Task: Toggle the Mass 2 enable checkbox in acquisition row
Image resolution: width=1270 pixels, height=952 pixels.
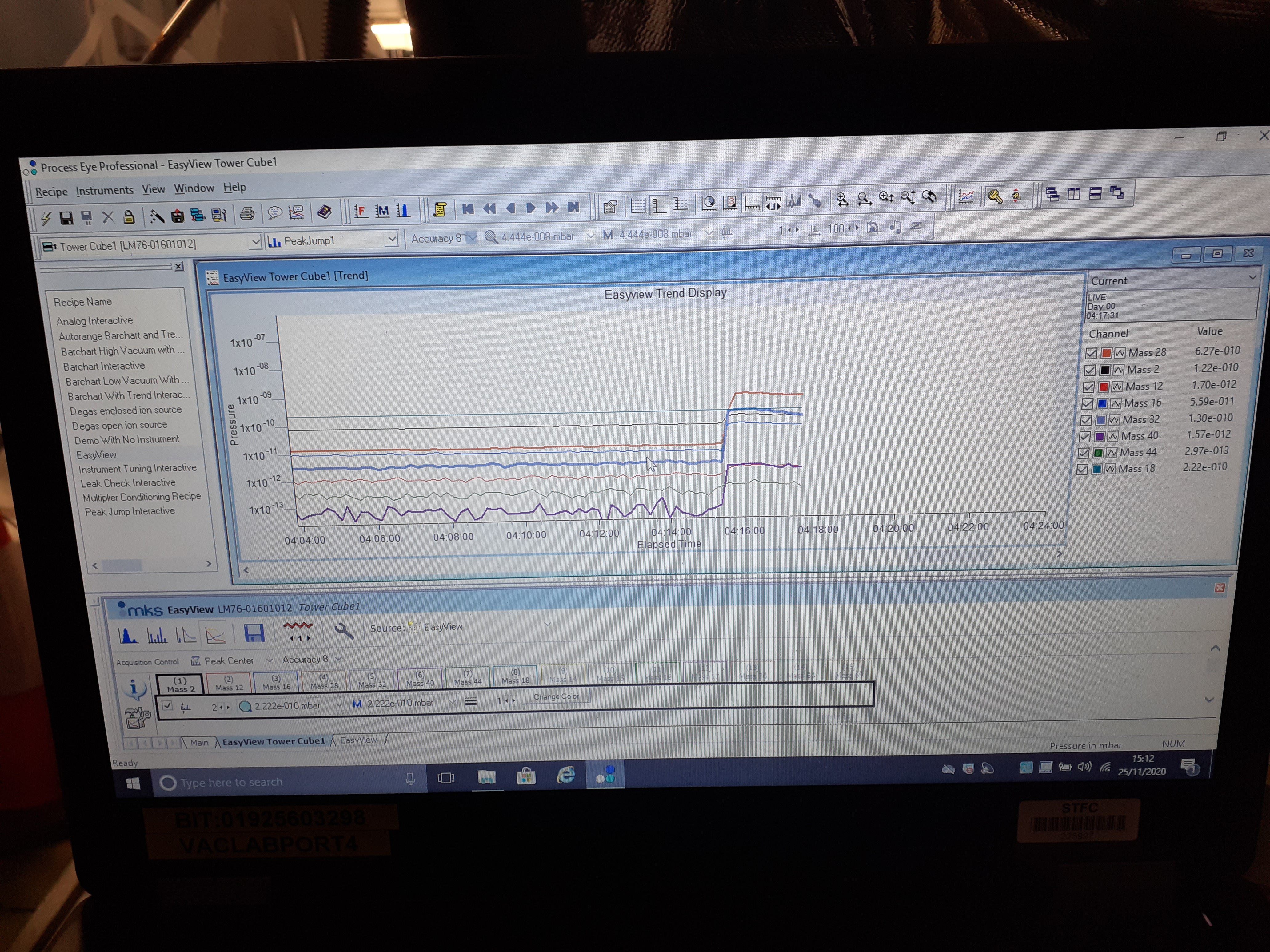Action: pyautogui.click(x=167, y=706)
